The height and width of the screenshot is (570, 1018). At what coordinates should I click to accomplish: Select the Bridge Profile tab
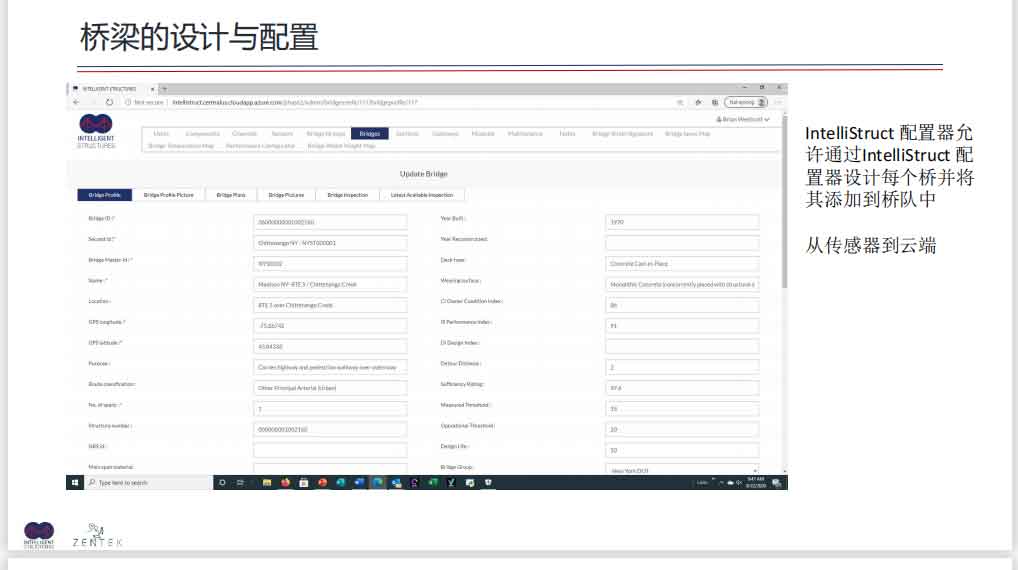click(x=105, y=195)
